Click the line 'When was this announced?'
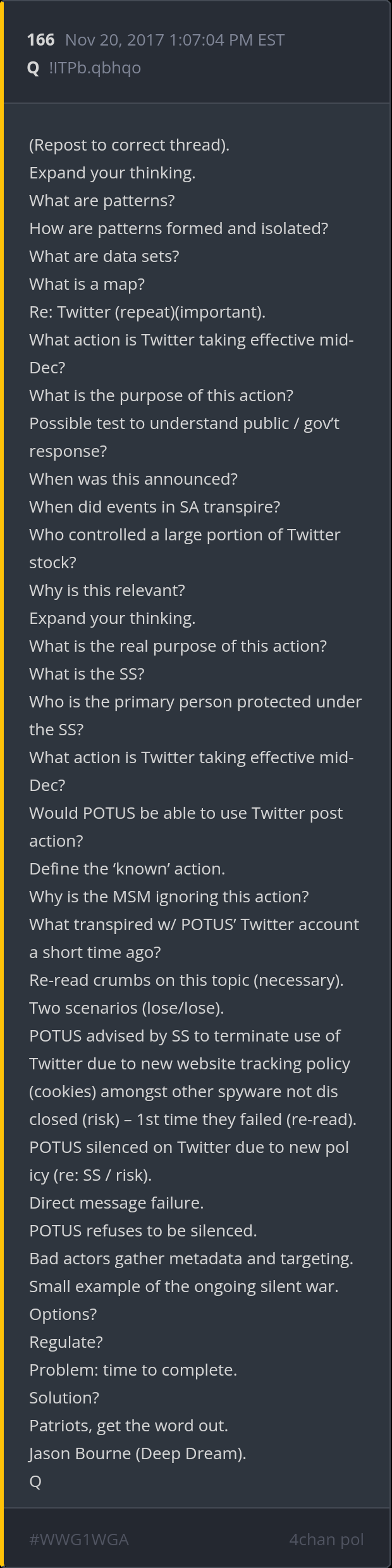Image resolution: width=392 pixels, height=1568 pixels. click(x=133, y=479)
